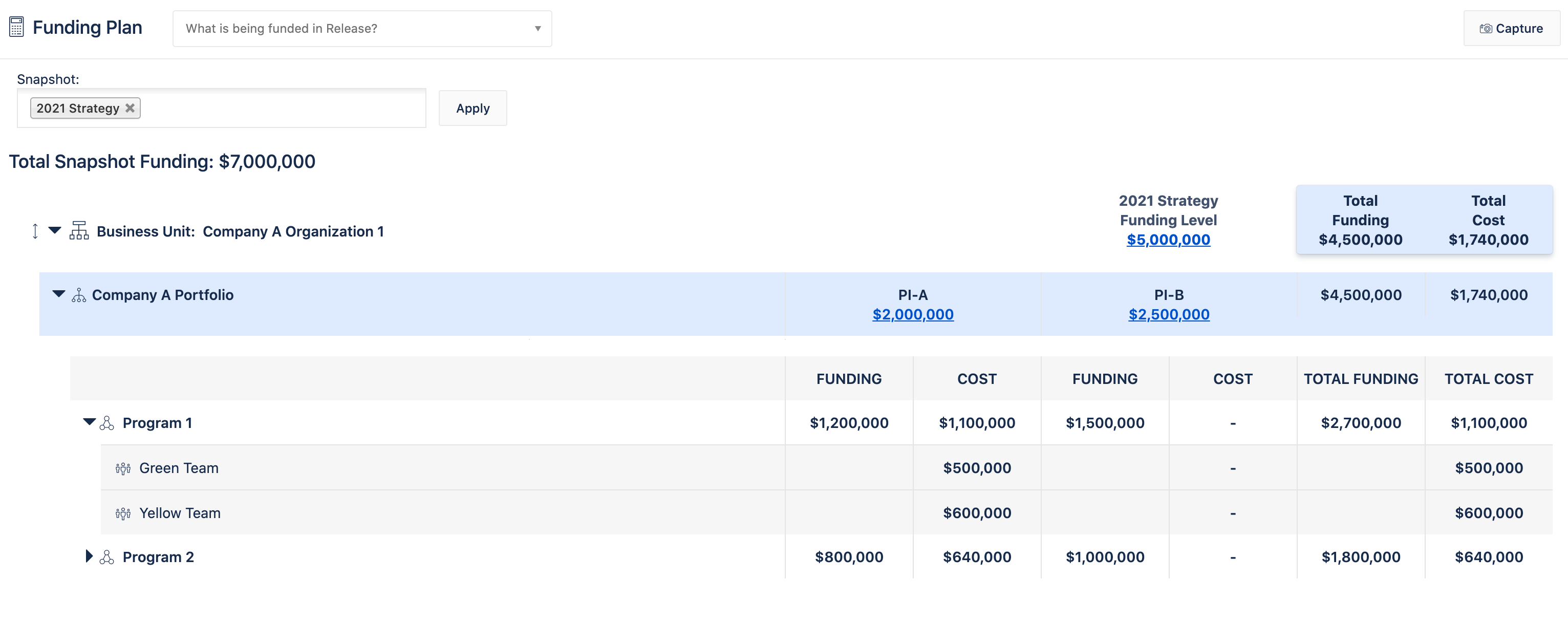The height and width of the screenshot is (623, 1568).
Task: Click the vertical reorder arrows icon
Action: pyautogui.click(x=35, y=231)
